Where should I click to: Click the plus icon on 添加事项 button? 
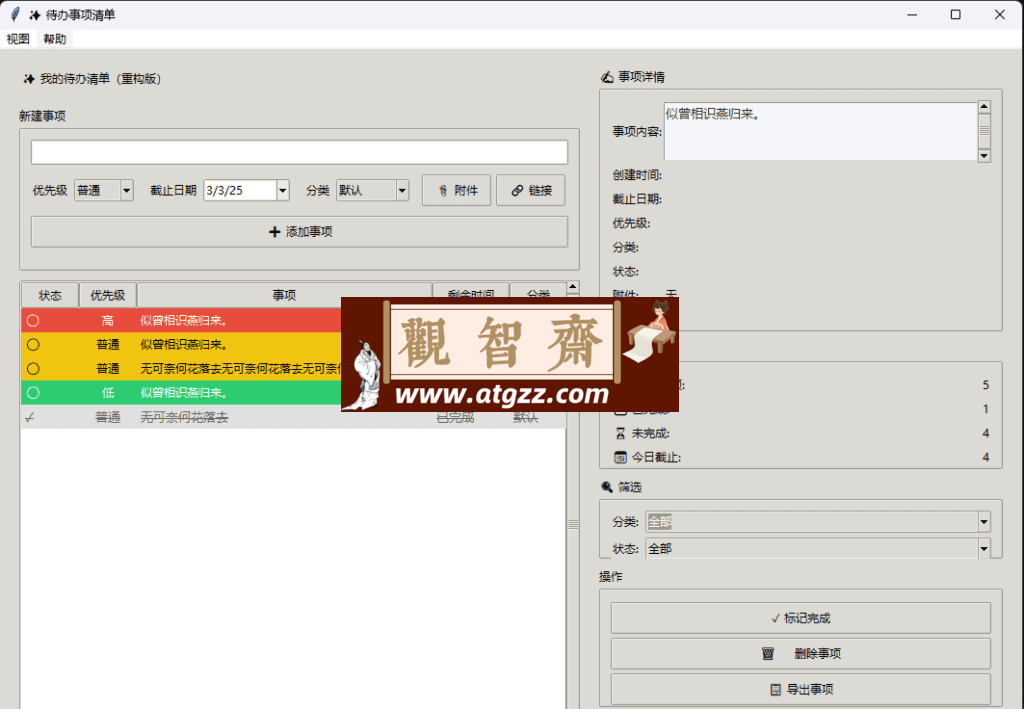pos(274,232)
